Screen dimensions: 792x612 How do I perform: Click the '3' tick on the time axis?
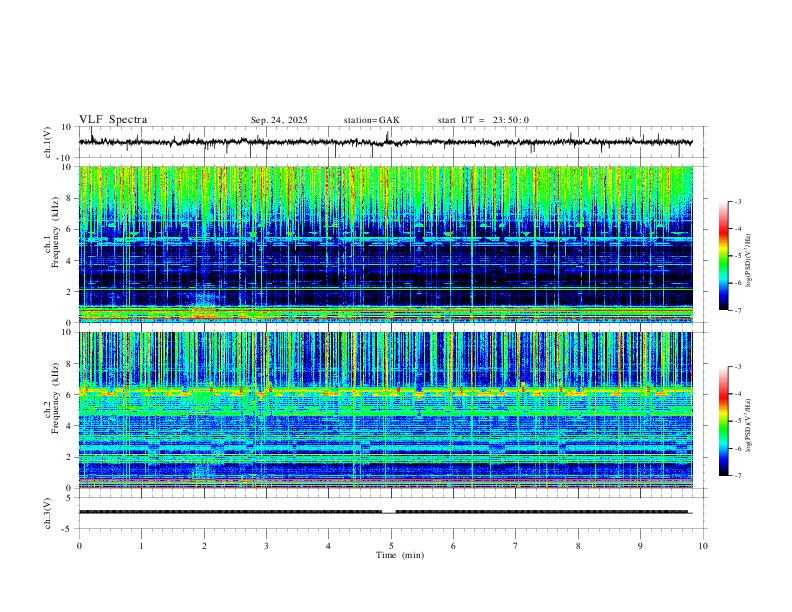click(266, 546)
